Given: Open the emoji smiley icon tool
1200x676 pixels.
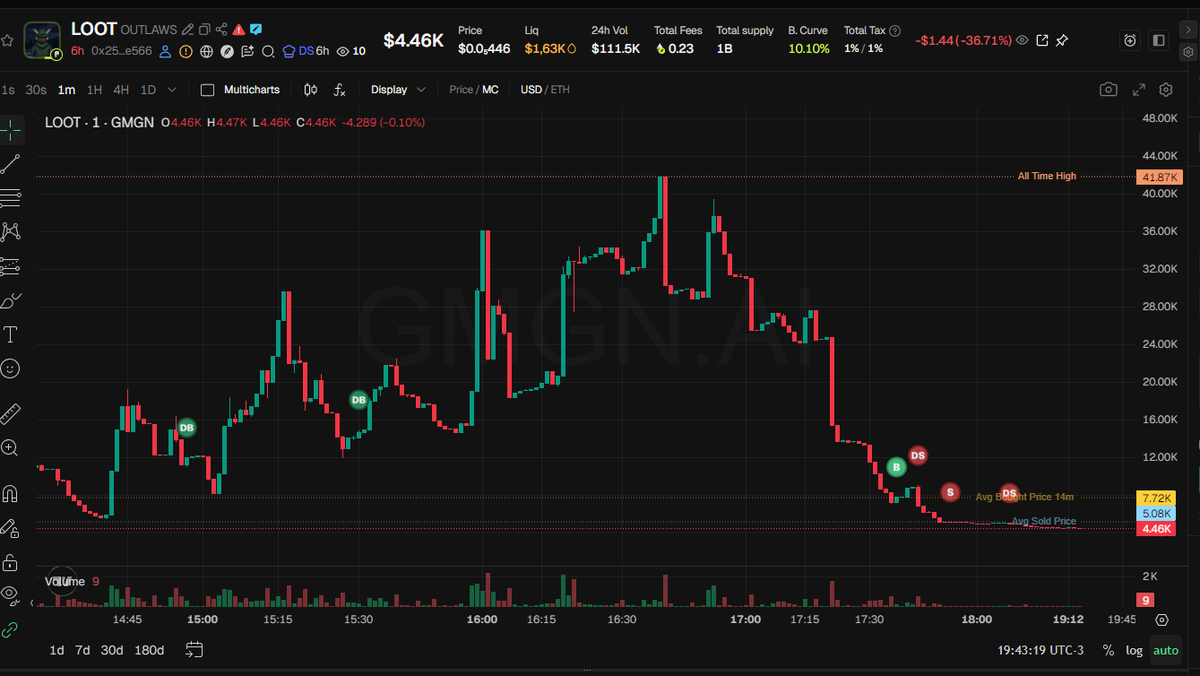Looking at the screenshot, I should pos(11,369).
